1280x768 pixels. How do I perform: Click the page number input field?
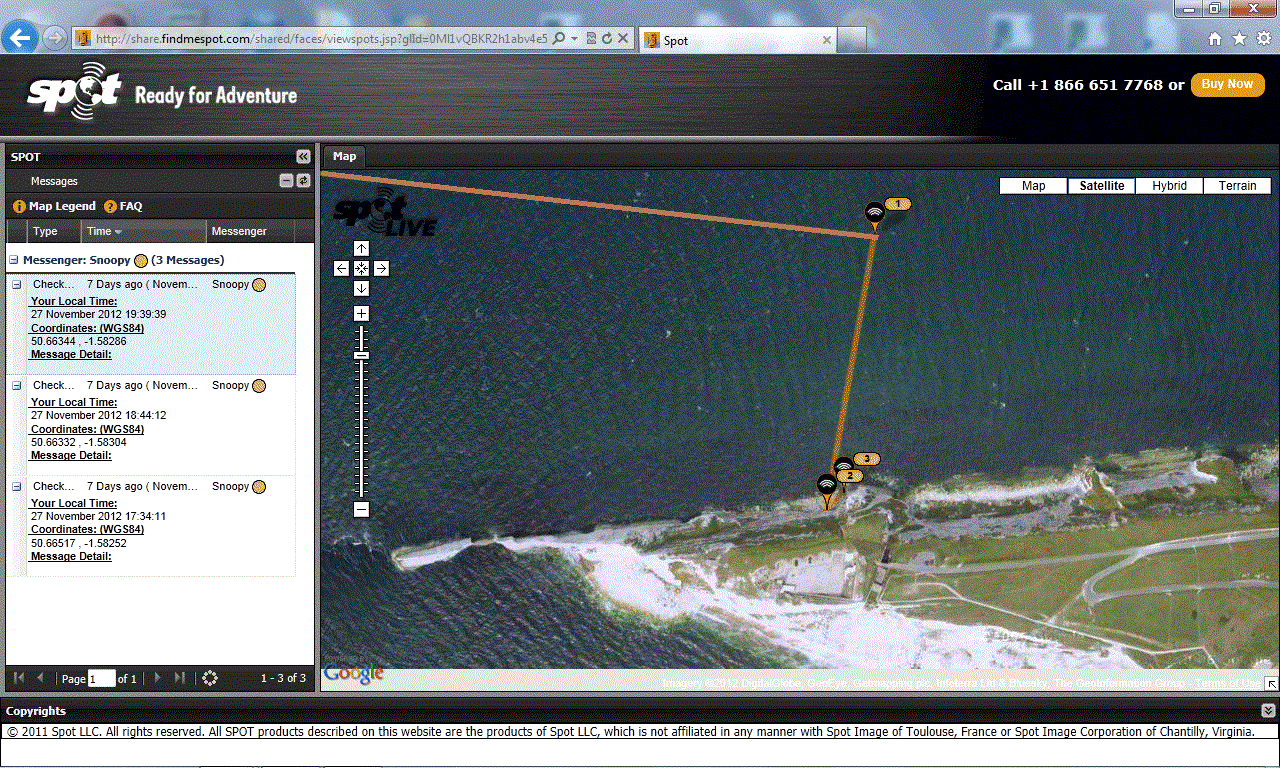102,679
